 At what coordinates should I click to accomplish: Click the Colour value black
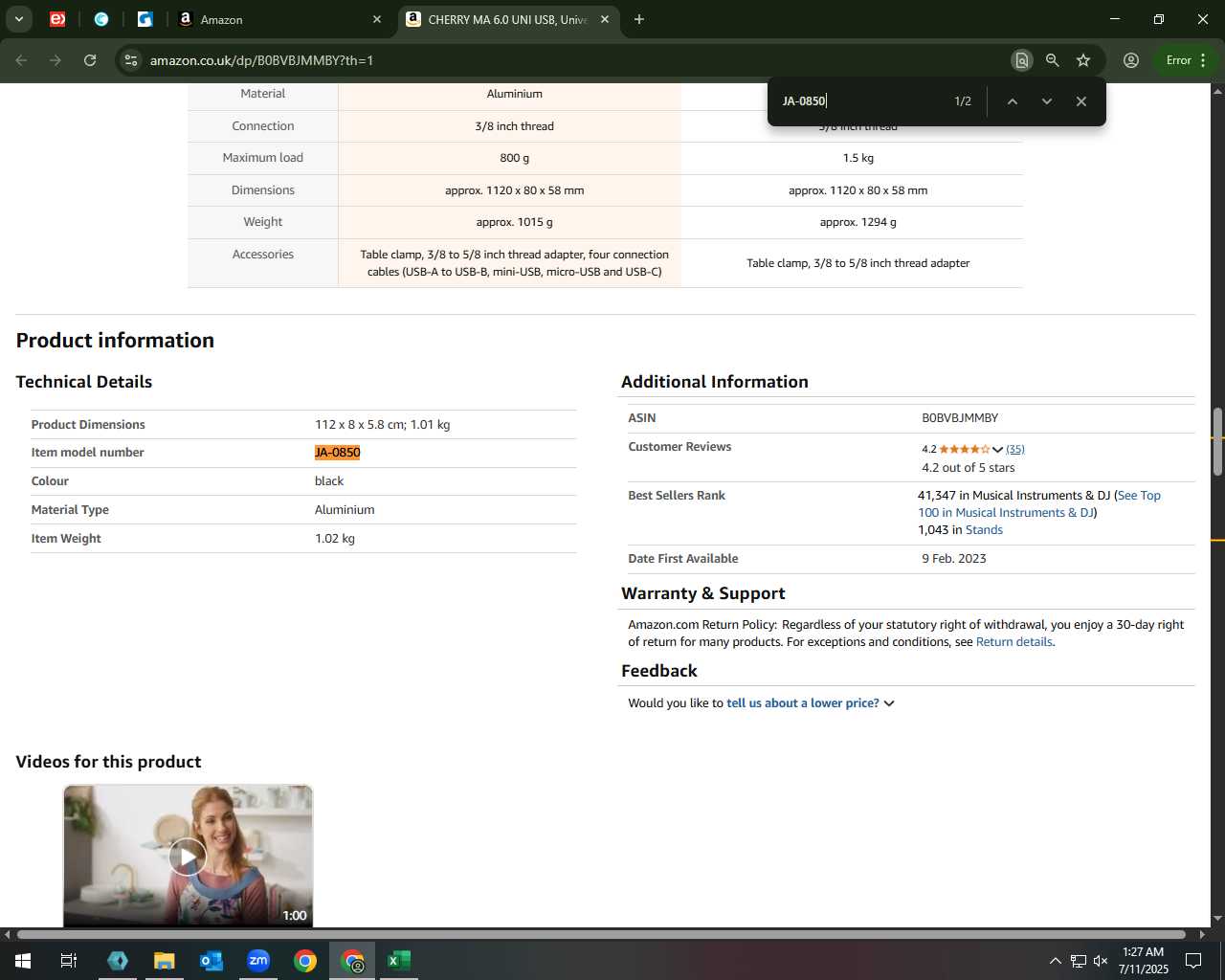(x=329, y=481)
